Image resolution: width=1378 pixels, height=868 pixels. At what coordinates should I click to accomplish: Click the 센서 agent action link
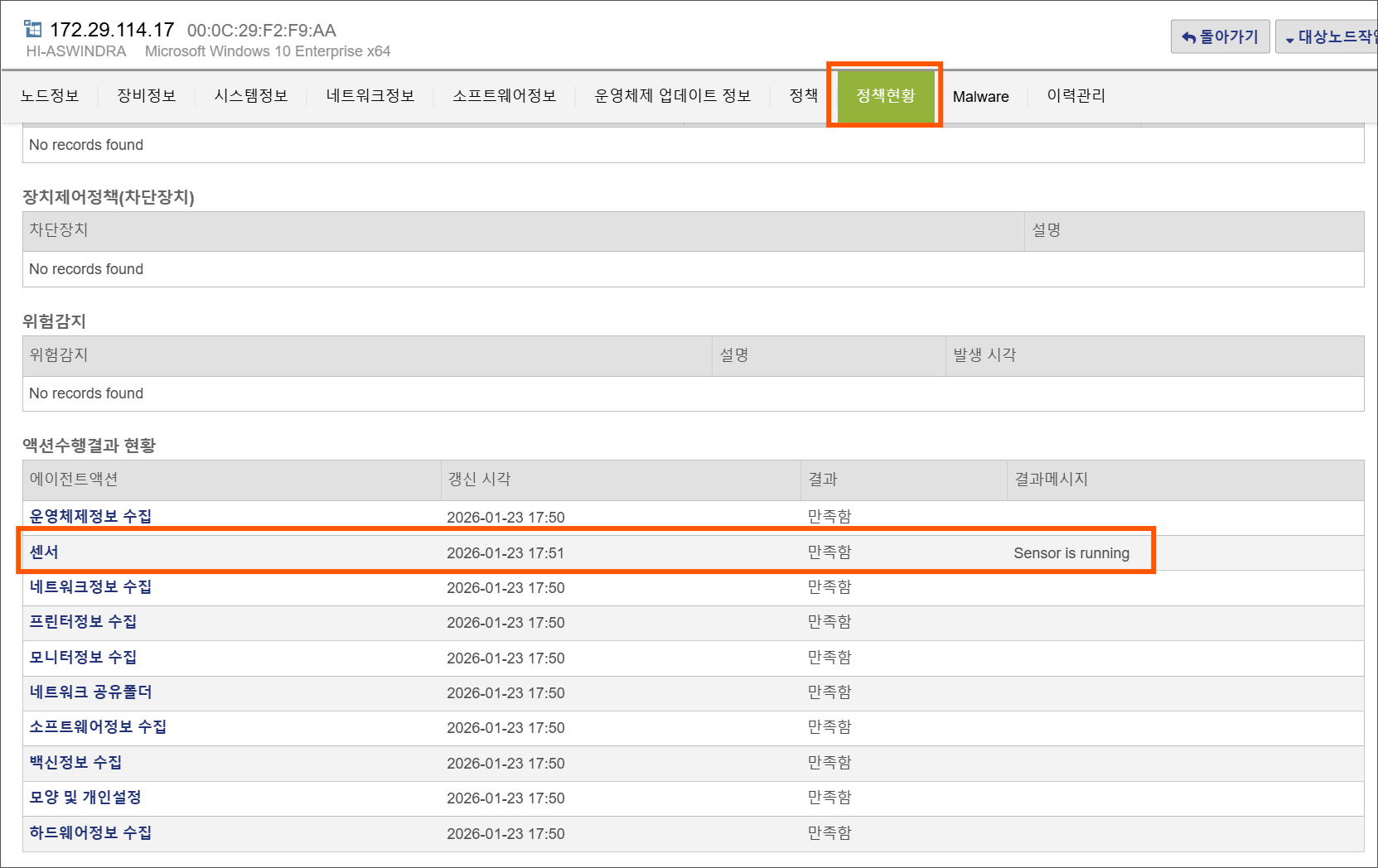[x=44, y=552]
